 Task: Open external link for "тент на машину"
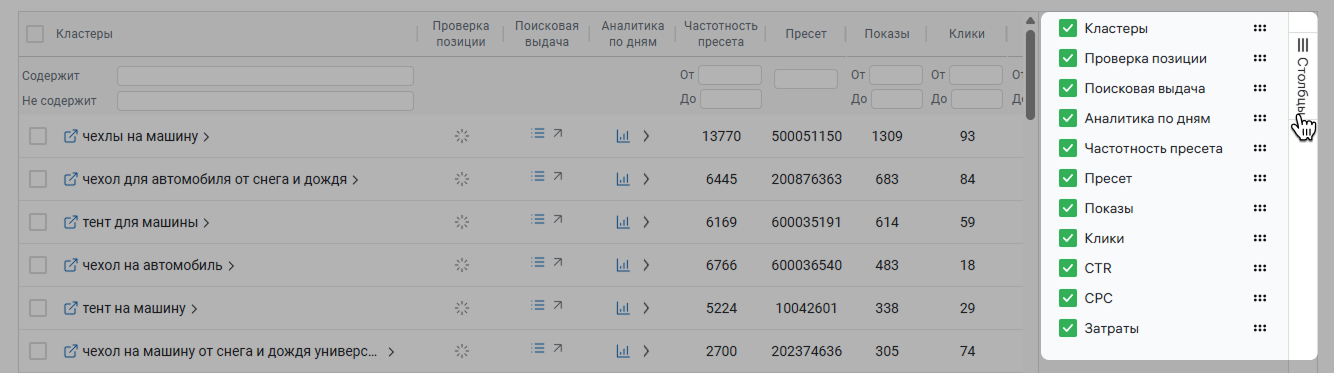(x=71, y=308)
